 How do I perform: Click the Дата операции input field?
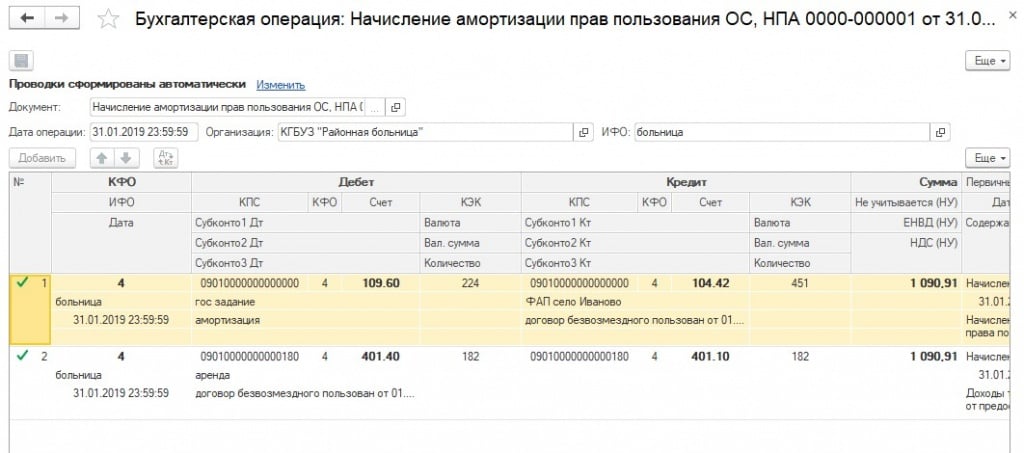point(142,132)
